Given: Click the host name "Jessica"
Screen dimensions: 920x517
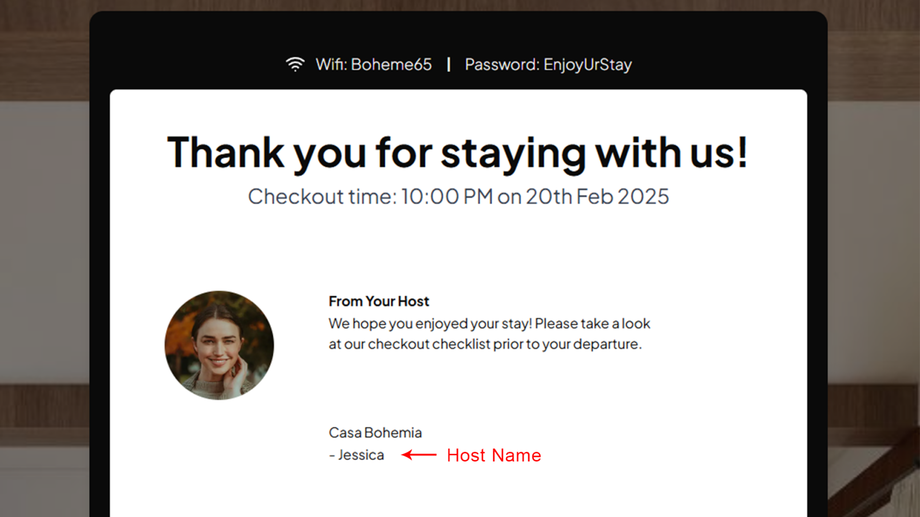Looking at the screenshot, I should pyautogui.click(x=361, y=455).
